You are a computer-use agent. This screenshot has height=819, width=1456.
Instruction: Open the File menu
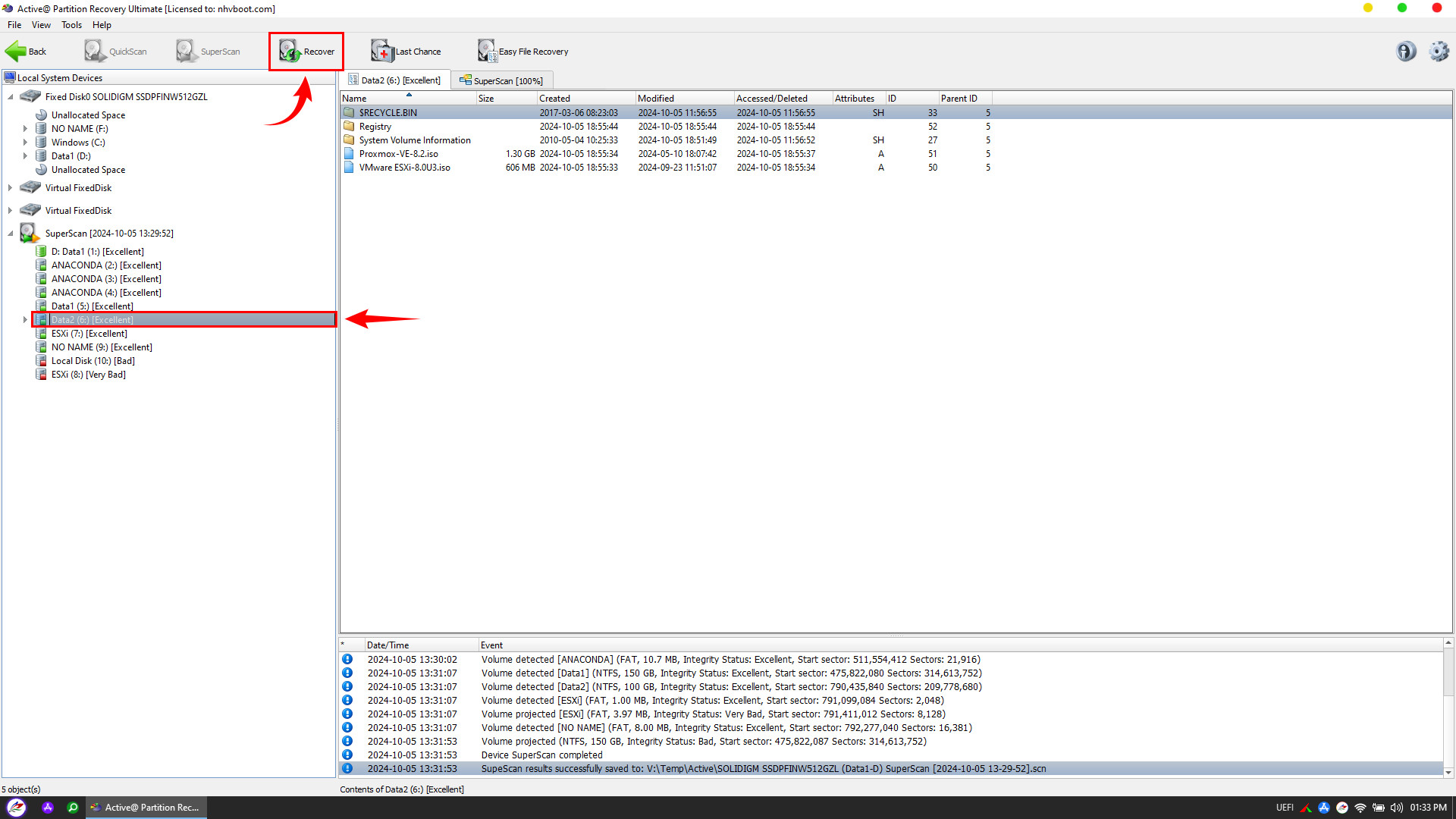point(15,25)
